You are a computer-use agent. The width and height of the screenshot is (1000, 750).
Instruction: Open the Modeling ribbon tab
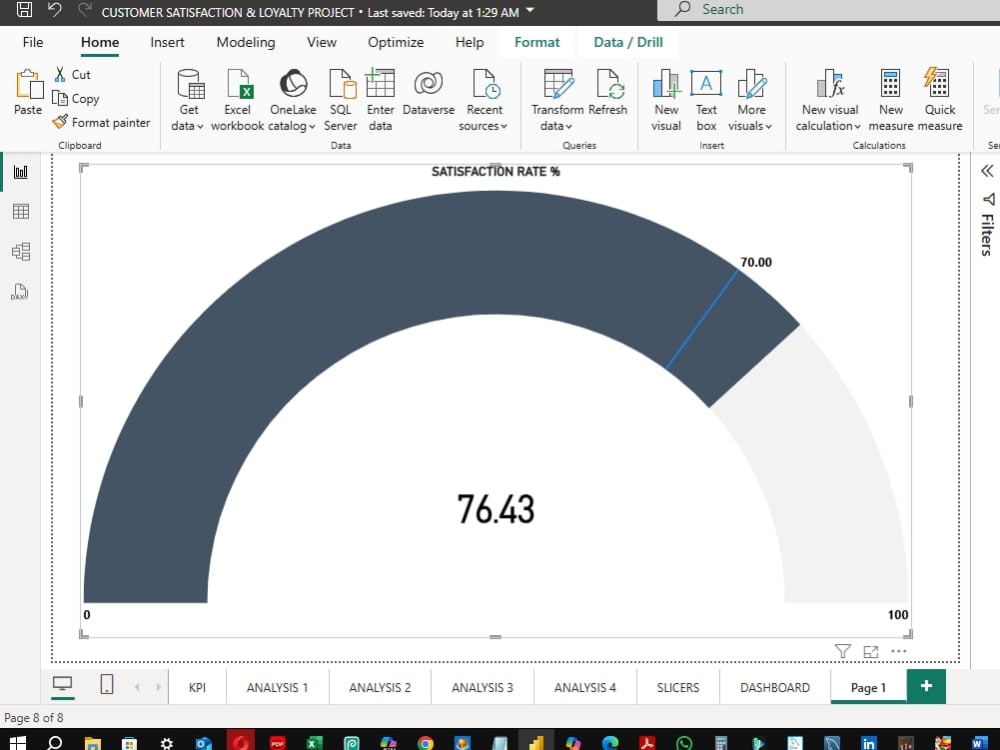pos(246,42)
